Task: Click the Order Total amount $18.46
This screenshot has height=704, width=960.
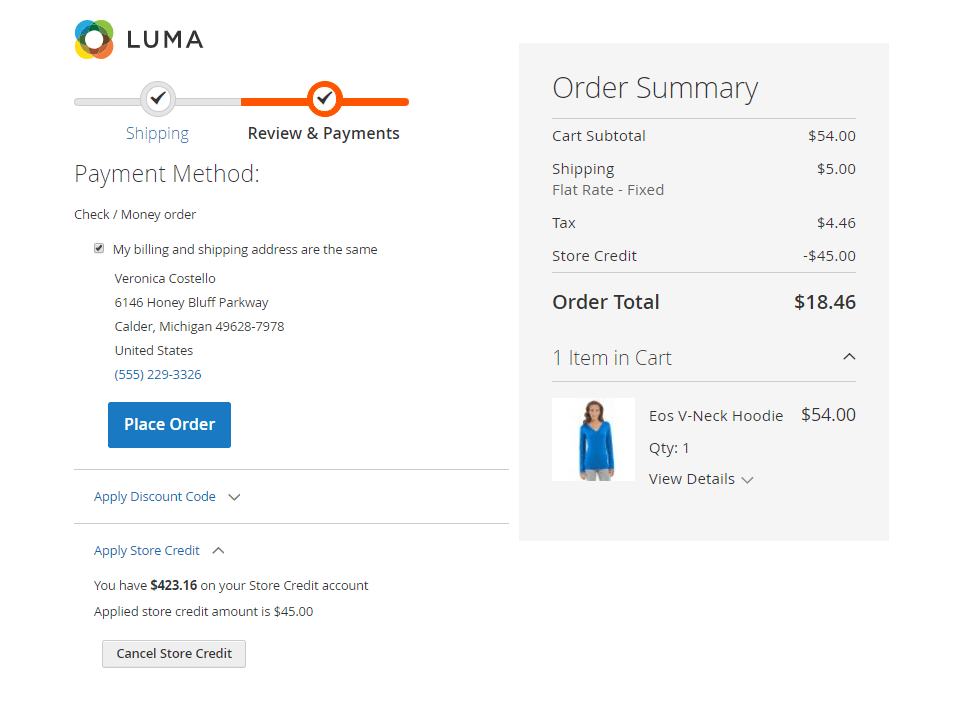Action: pyautogui.click(x=824, y=302)
